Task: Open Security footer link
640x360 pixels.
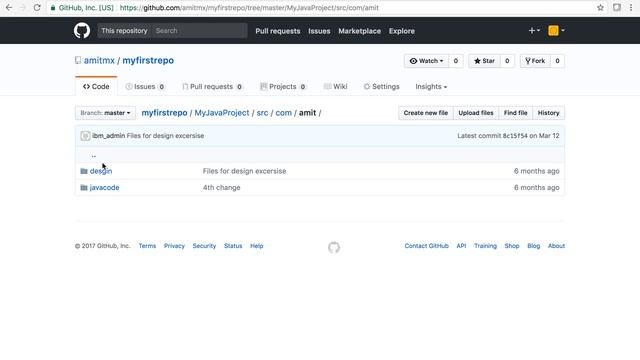Action: 204,246
